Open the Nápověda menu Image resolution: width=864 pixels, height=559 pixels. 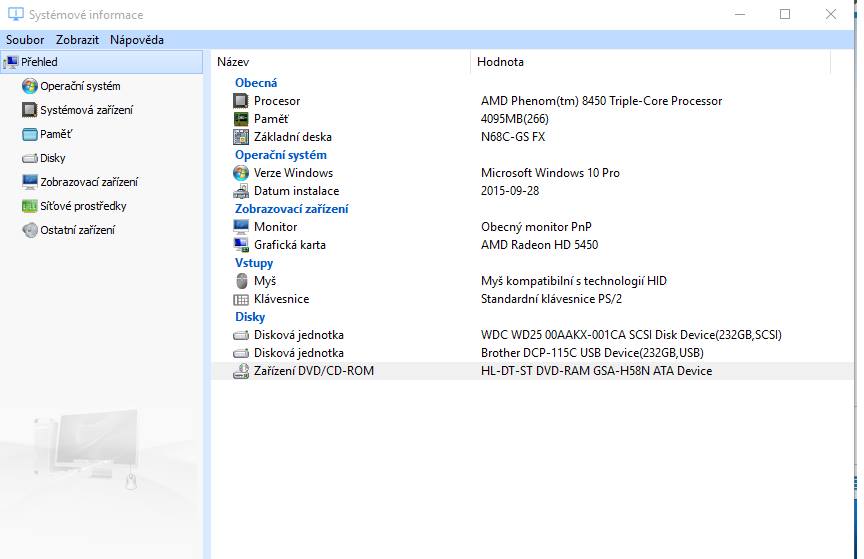pos(137,40)
